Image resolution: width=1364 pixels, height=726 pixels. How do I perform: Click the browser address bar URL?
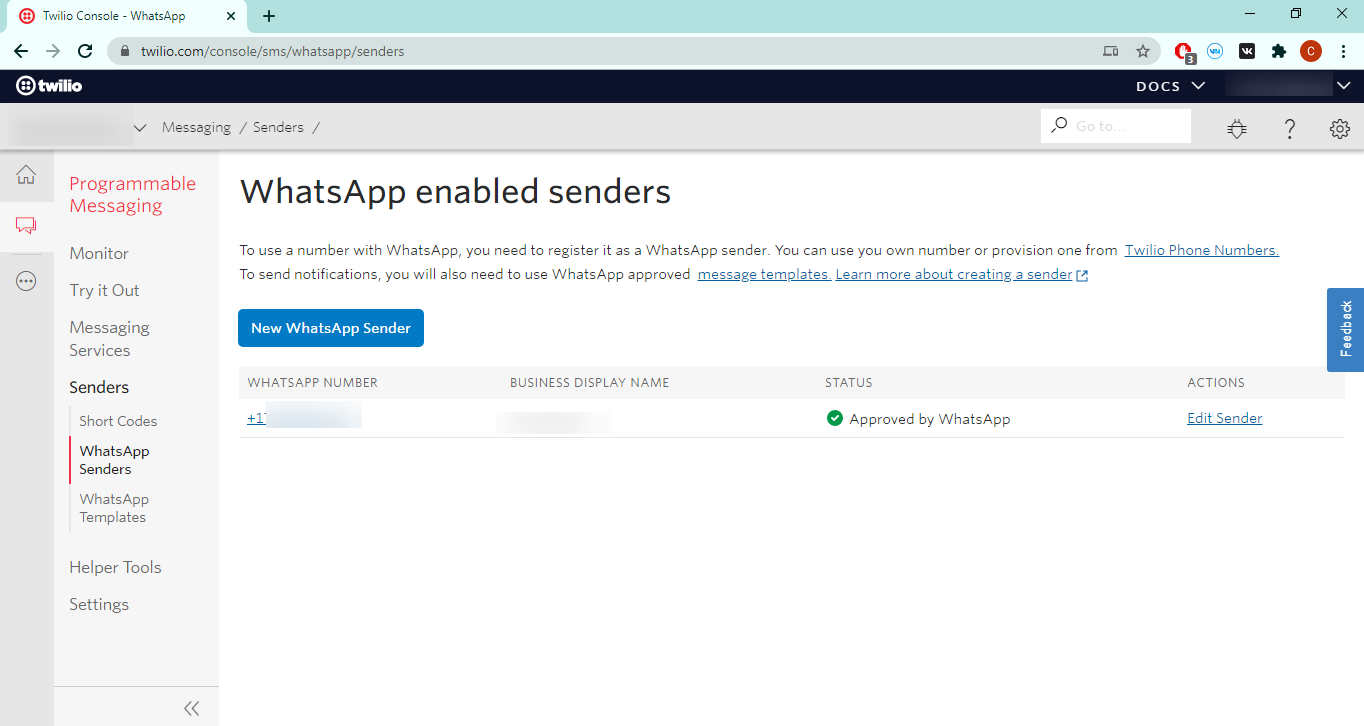[x=272, y=51]
